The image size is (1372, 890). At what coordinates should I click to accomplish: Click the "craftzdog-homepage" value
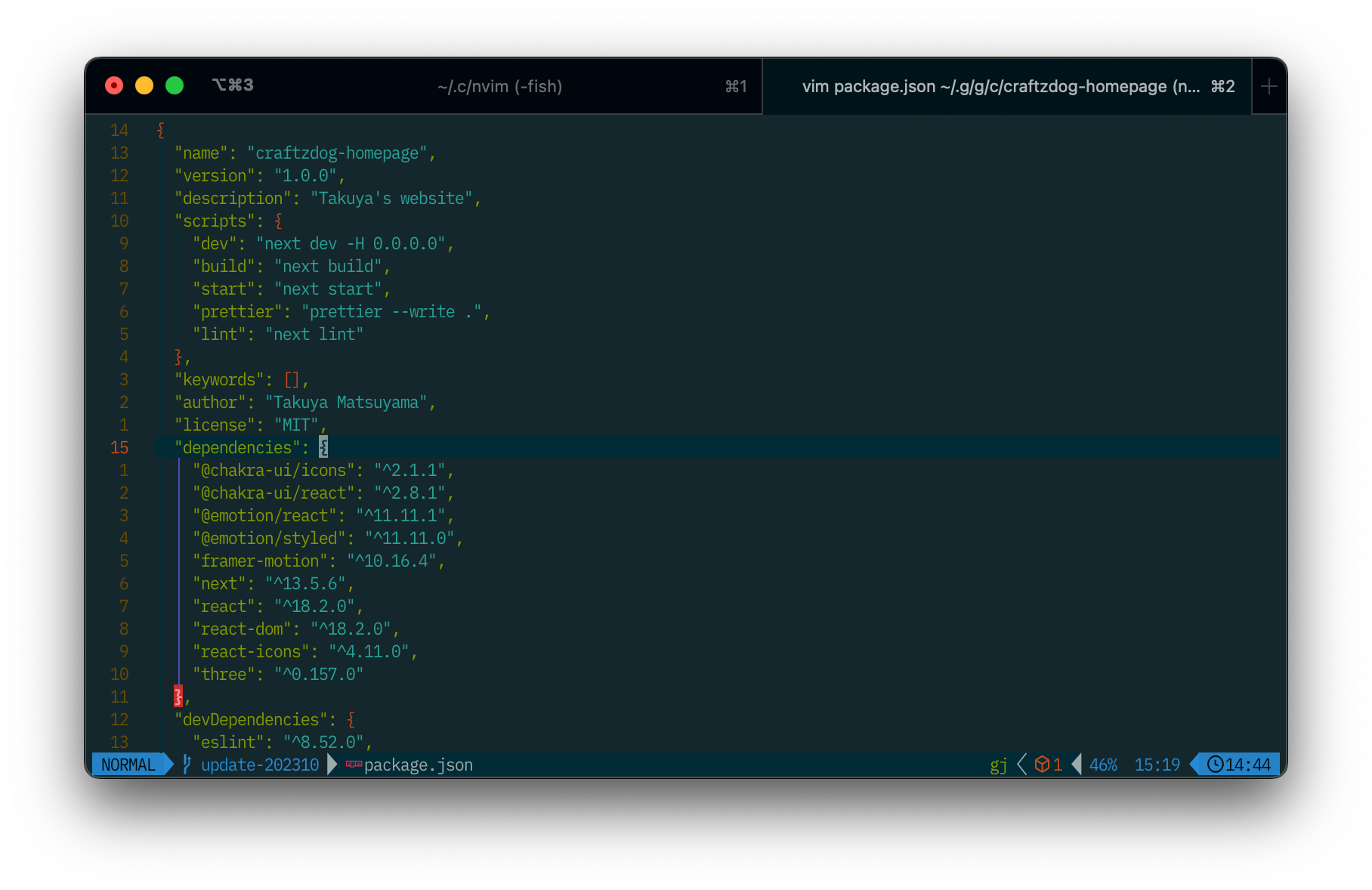click(x=337, y=153)
